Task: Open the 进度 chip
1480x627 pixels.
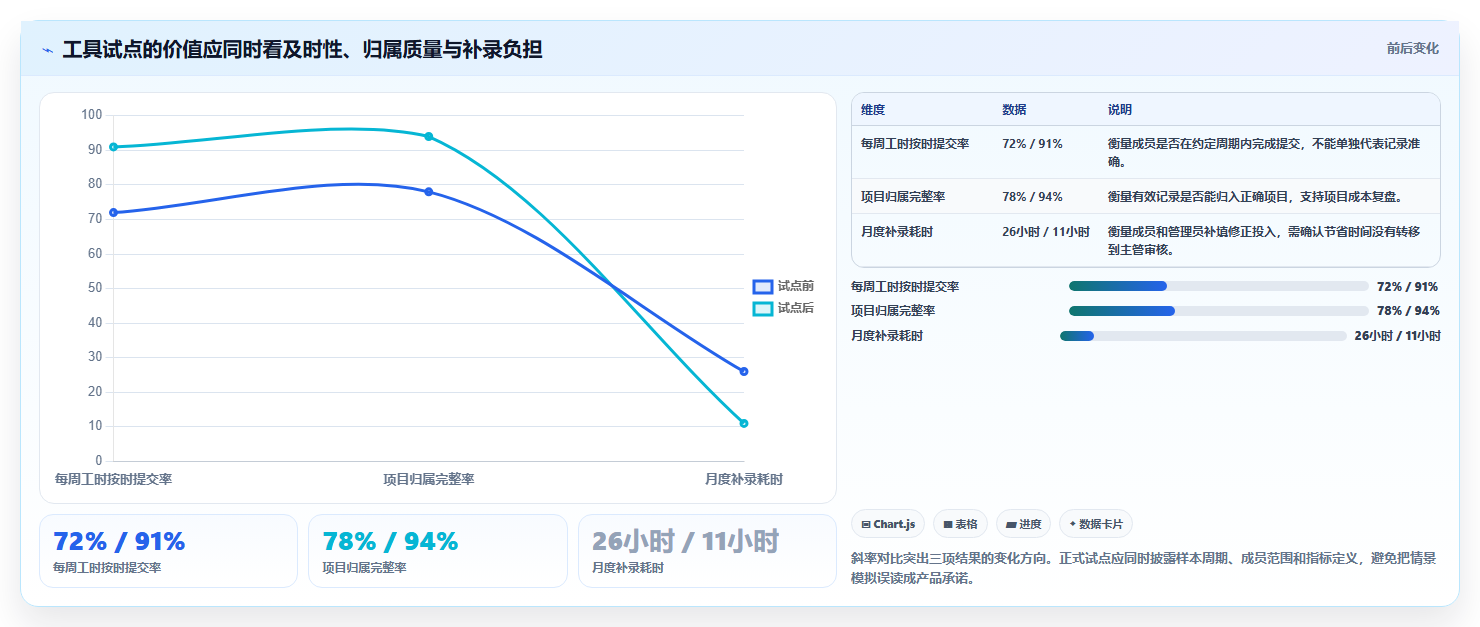Action: 1023,524
